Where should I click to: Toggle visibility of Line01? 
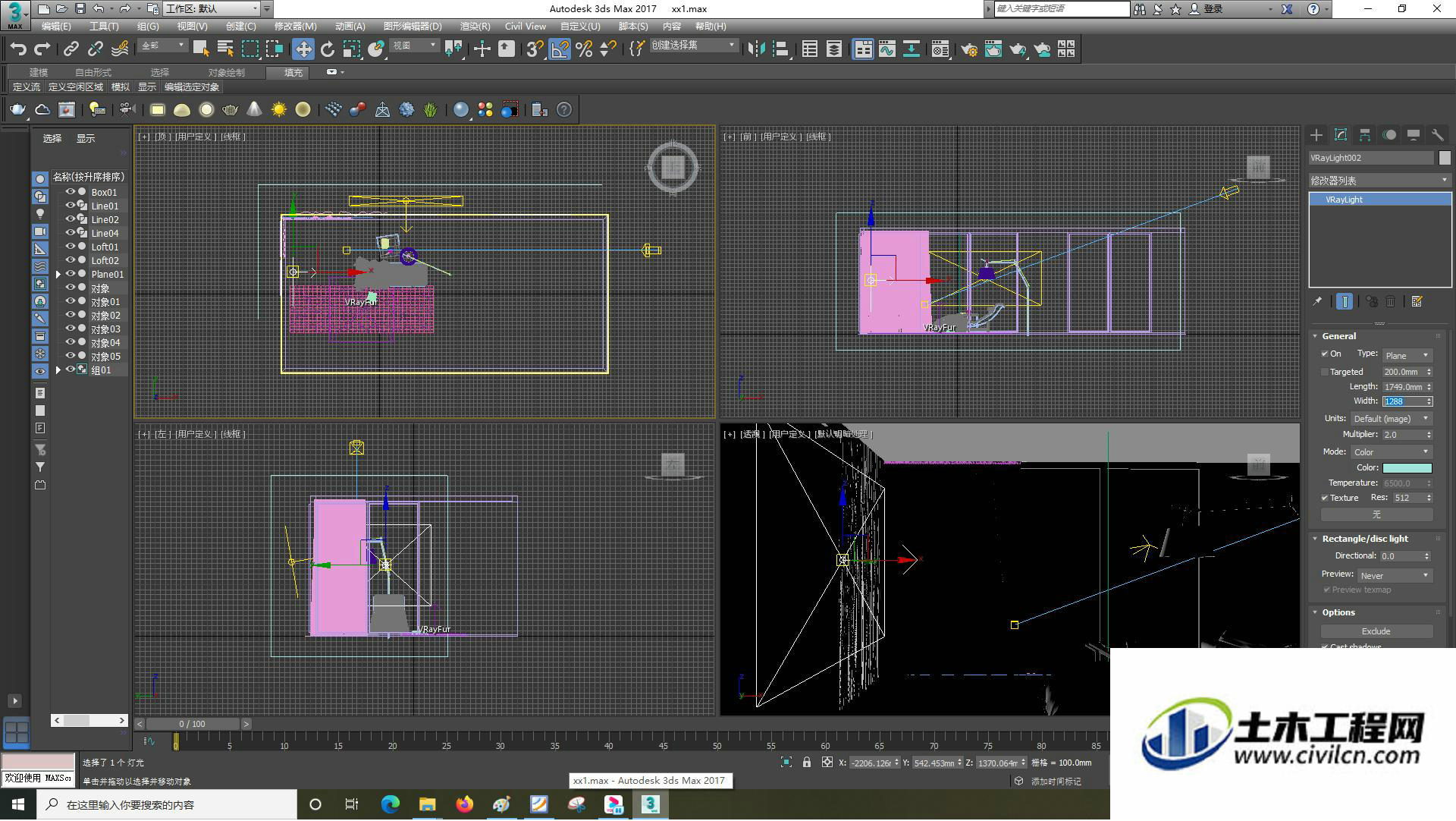click(70, 206)
